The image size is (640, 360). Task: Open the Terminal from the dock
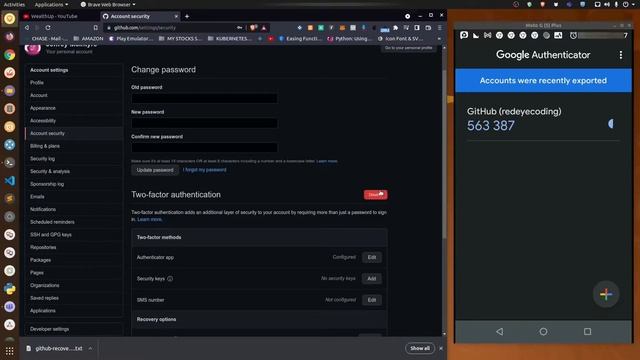9,162
